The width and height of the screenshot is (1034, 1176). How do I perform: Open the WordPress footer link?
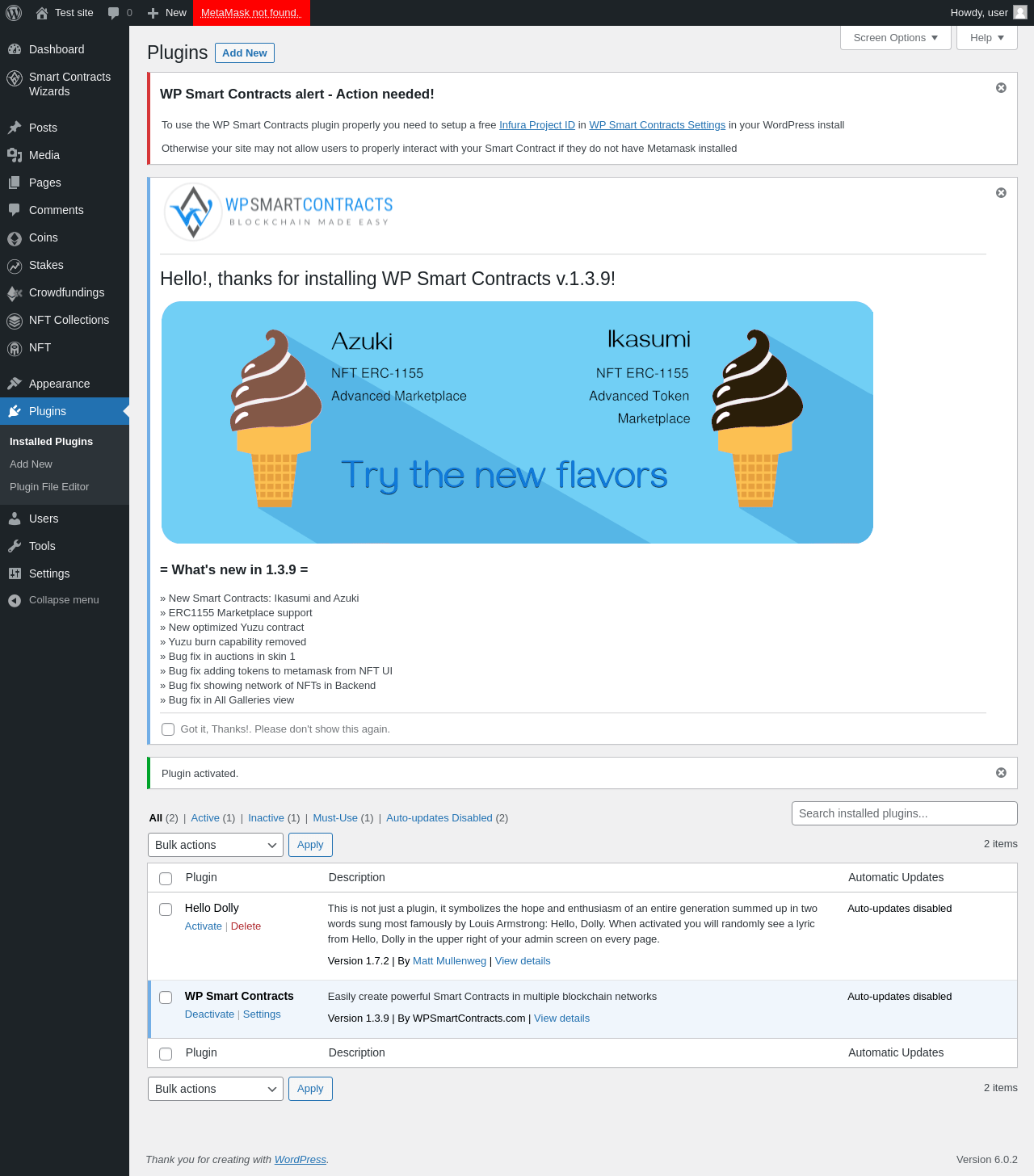(x=301, y=1160)
